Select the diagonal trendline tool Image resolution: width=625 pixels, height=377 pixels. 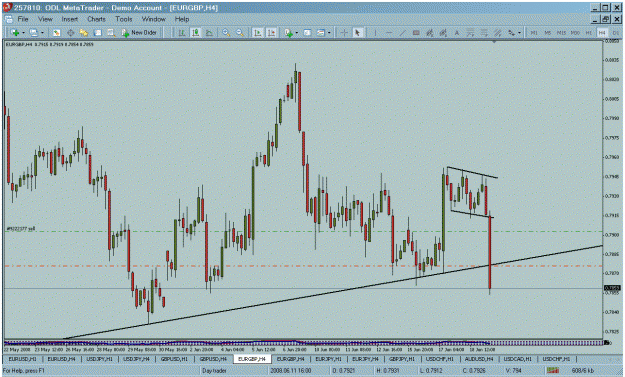pyautogui.click(x=402, y=33)
